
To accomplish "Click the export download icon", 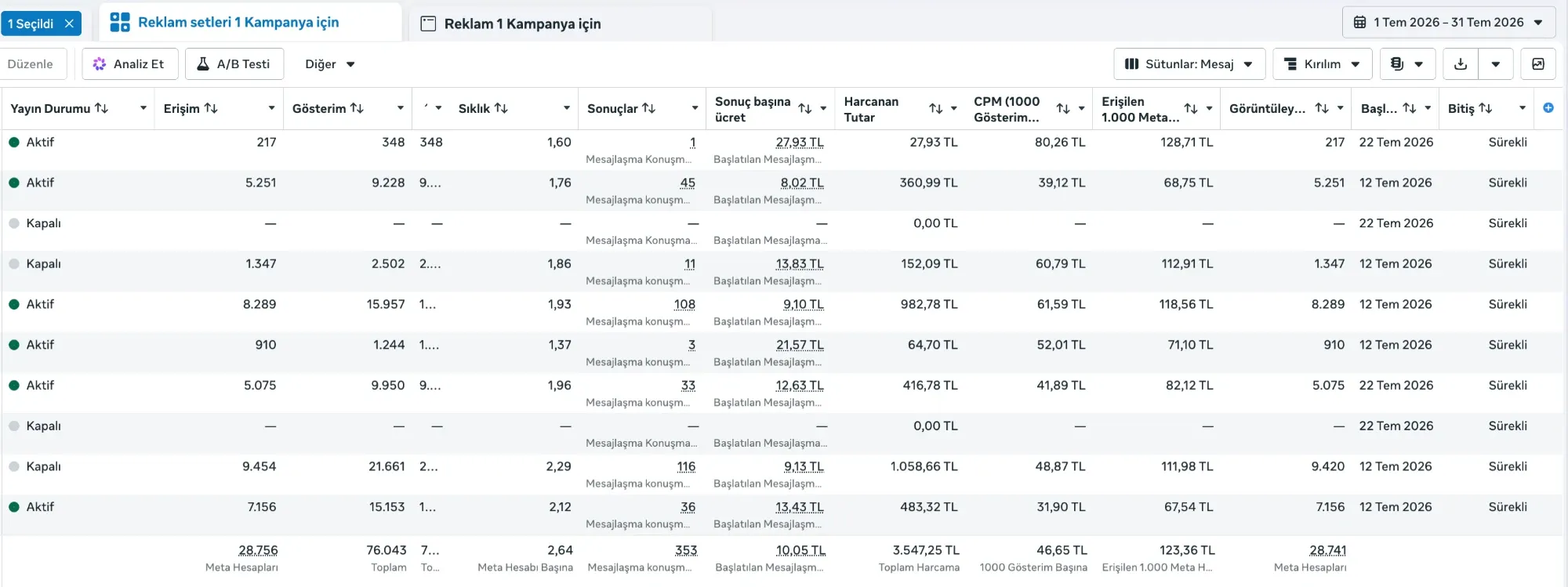I will pos(1461,64).
